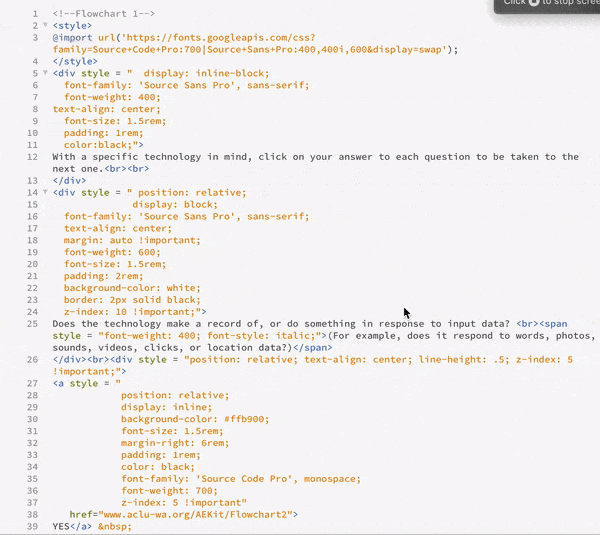
Task: Click the Flowchart 1 comment on line 1
Action: click(104, 14)
